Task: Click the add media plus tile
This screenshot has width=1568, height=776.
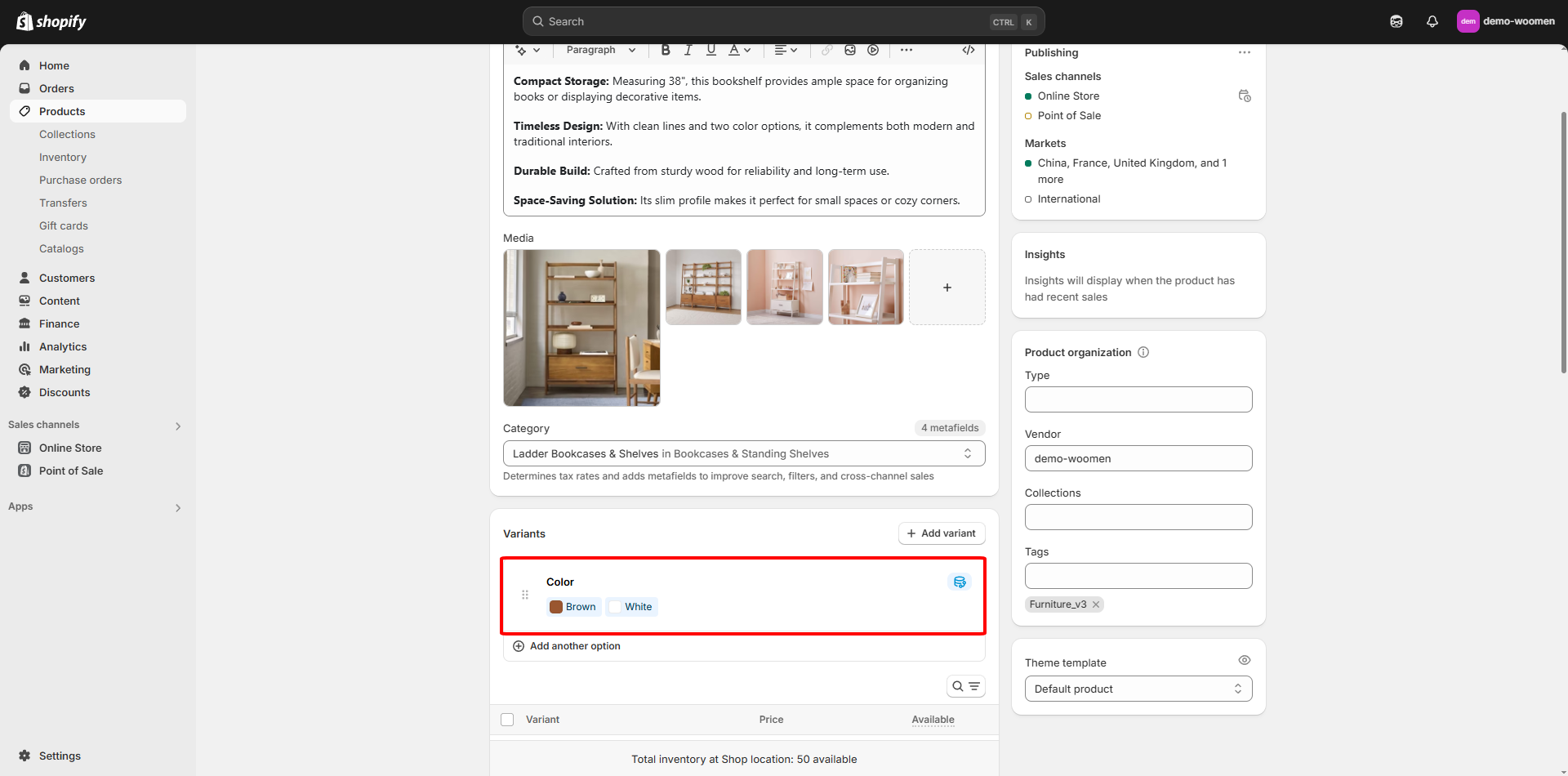Action: (x=947, y=288)
